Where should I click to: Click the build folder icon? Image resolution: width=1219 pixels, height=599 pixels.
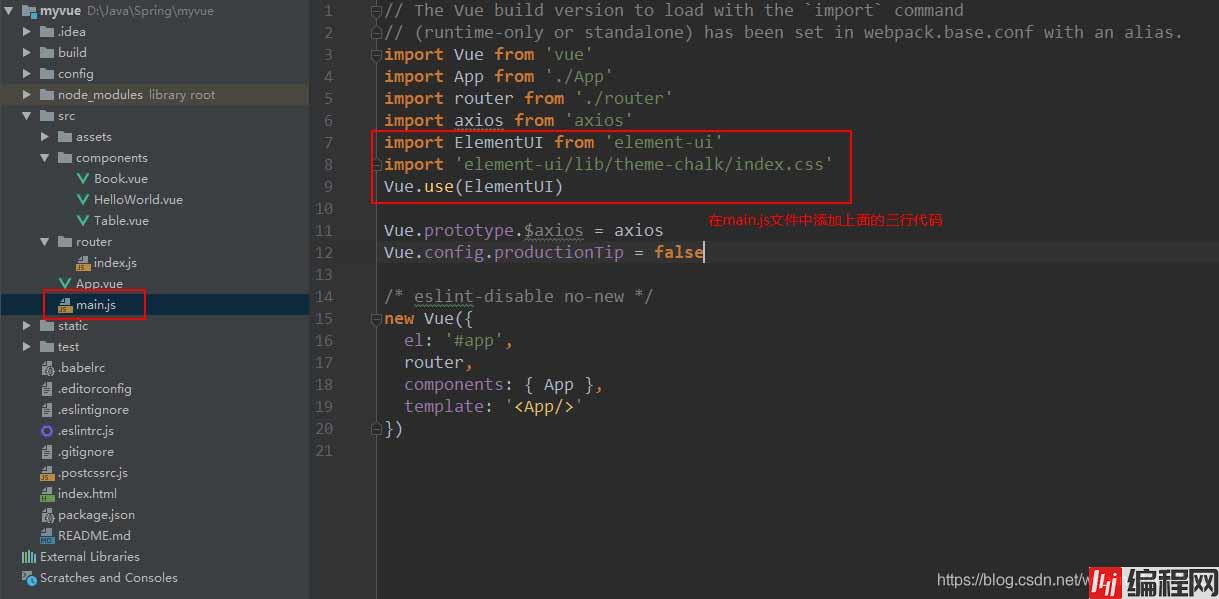point(47,53)
